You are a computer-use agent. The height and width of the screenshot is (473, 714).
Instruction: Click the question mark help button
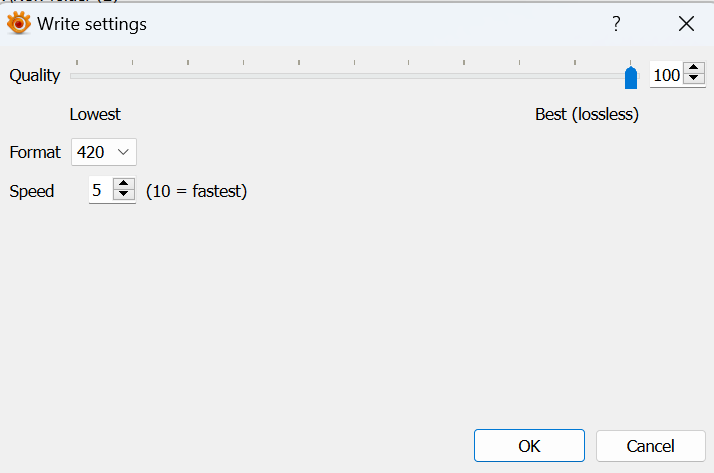click(616, 24)
